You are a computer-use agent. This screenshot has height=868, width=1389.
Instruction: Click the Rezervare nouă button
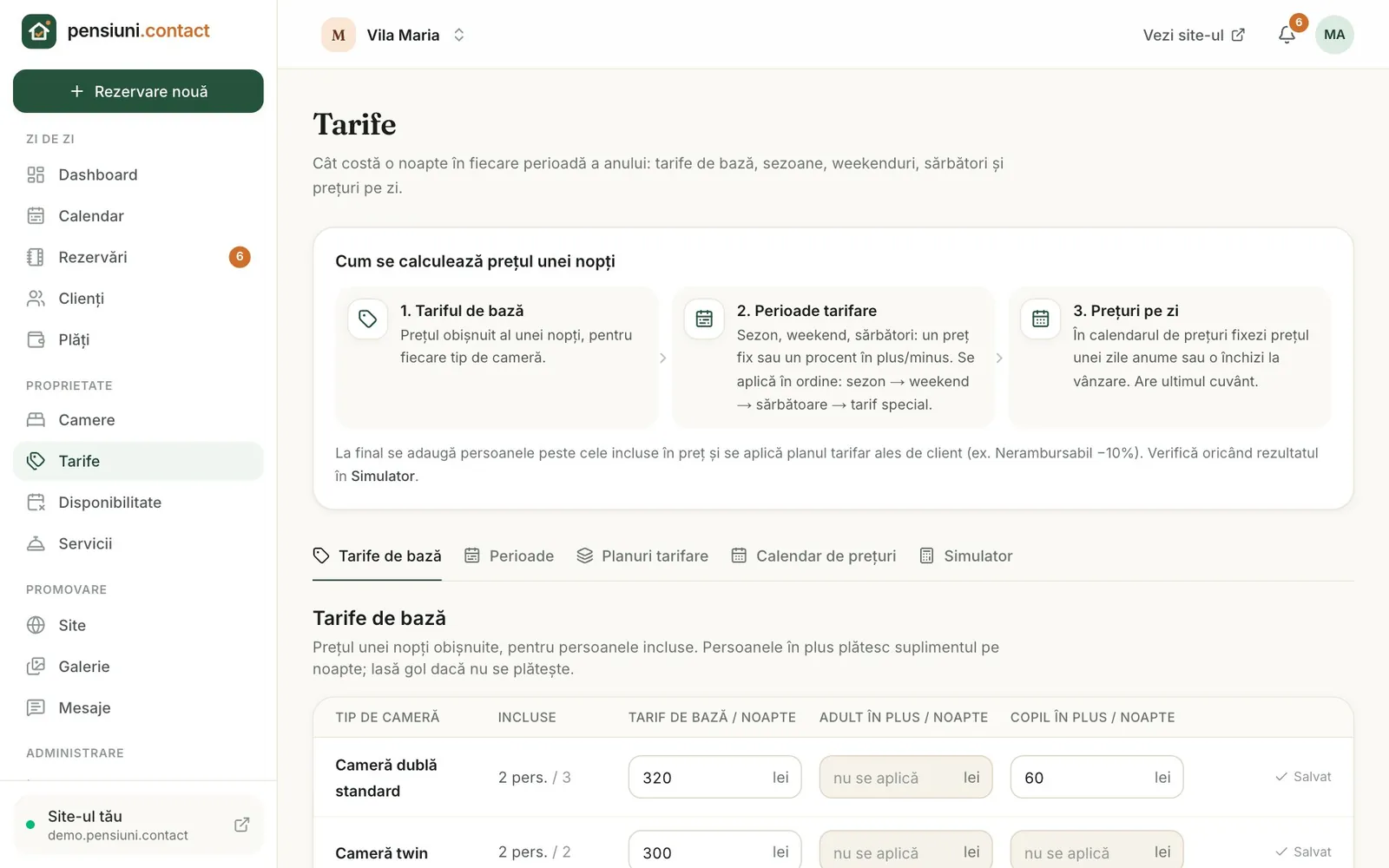[x=138, y=91]
